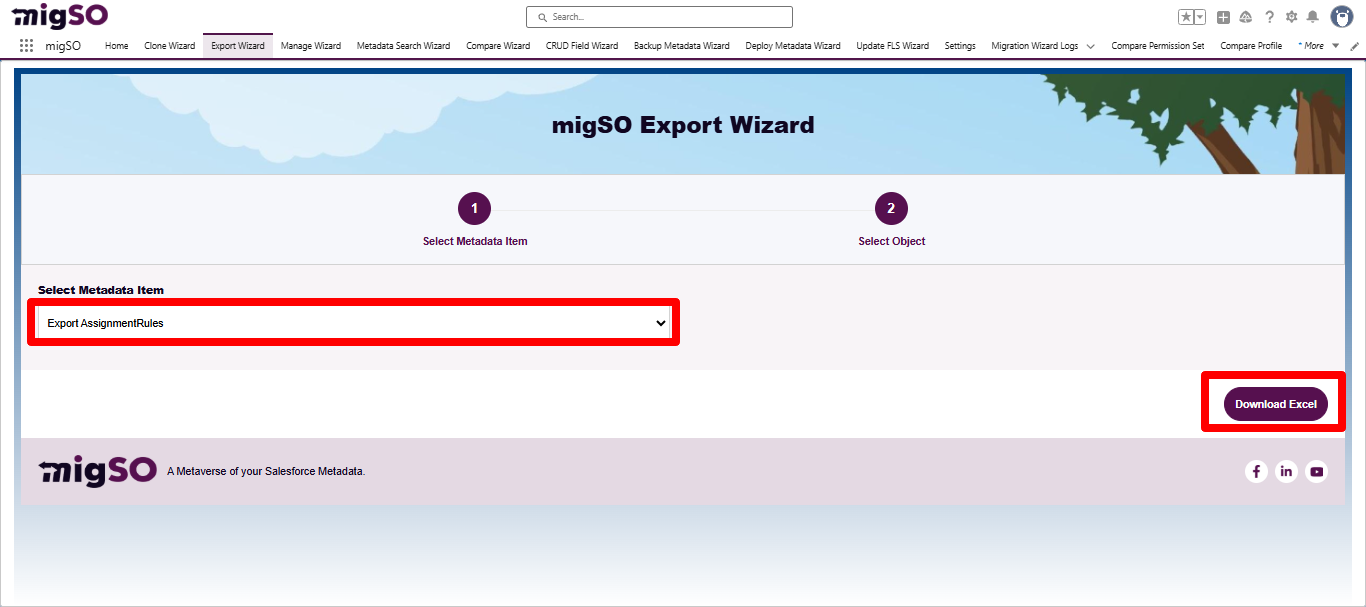
Task: Open the Help question mark
Action: [x=1269, y=17]
